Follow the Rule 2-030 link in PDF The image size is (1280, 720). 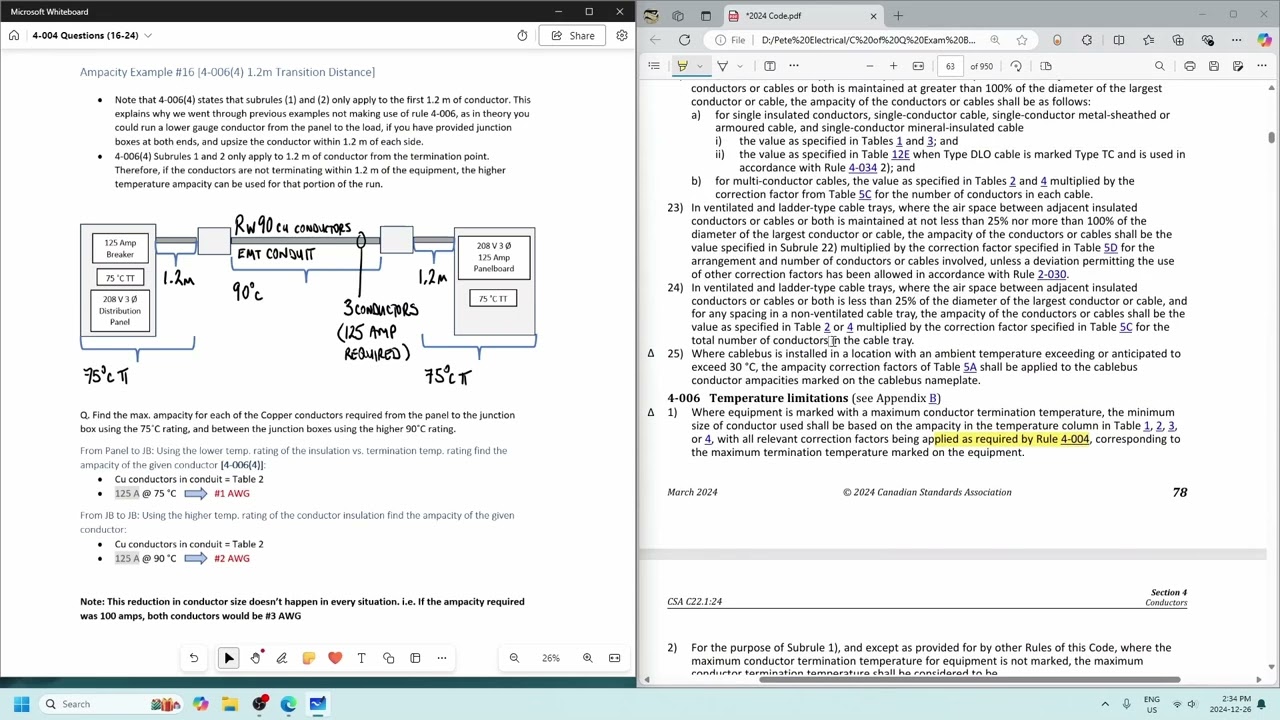pos(1051,274)
